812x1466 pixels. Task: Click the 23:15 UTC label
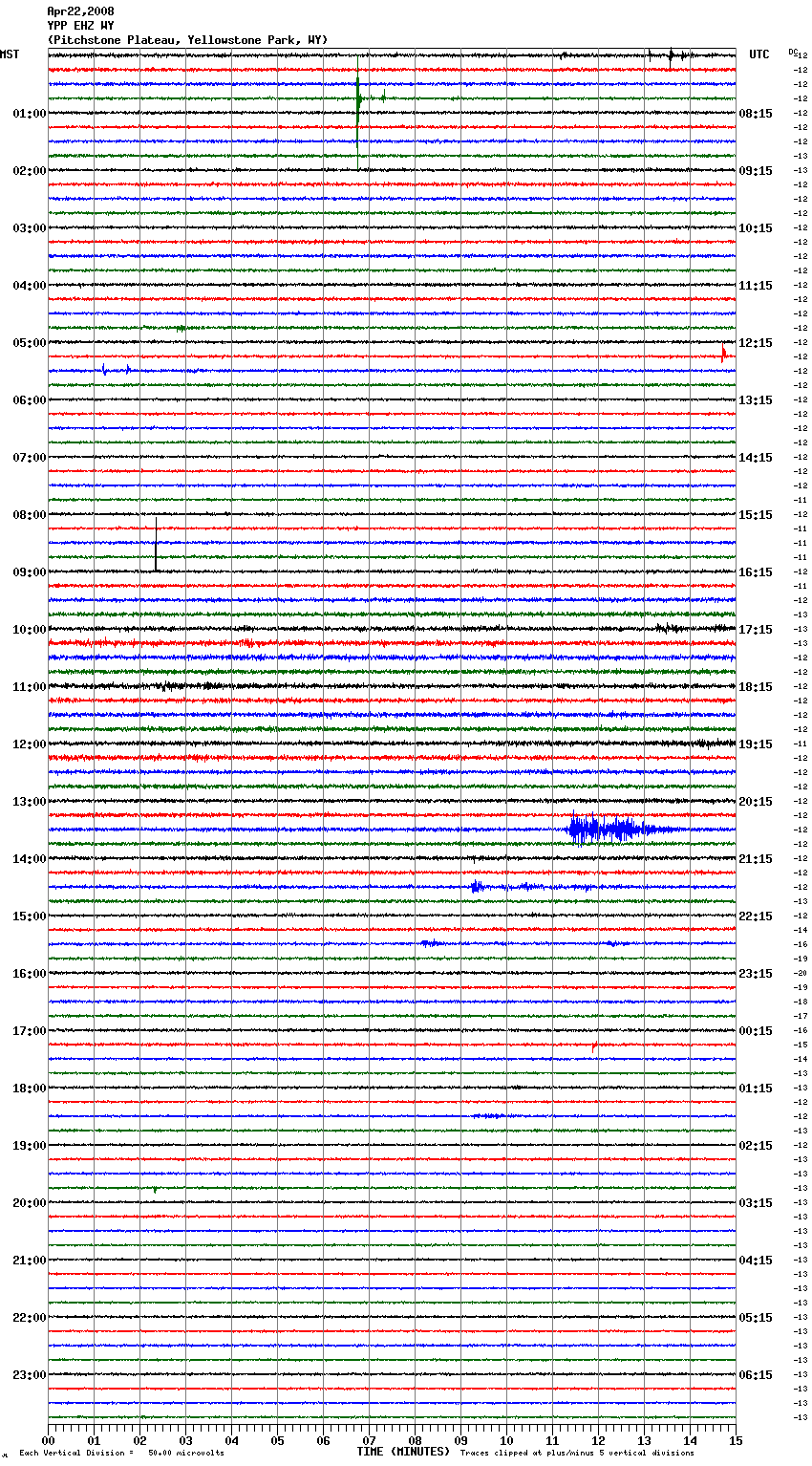pyautogui.click(x=756, y=974)
